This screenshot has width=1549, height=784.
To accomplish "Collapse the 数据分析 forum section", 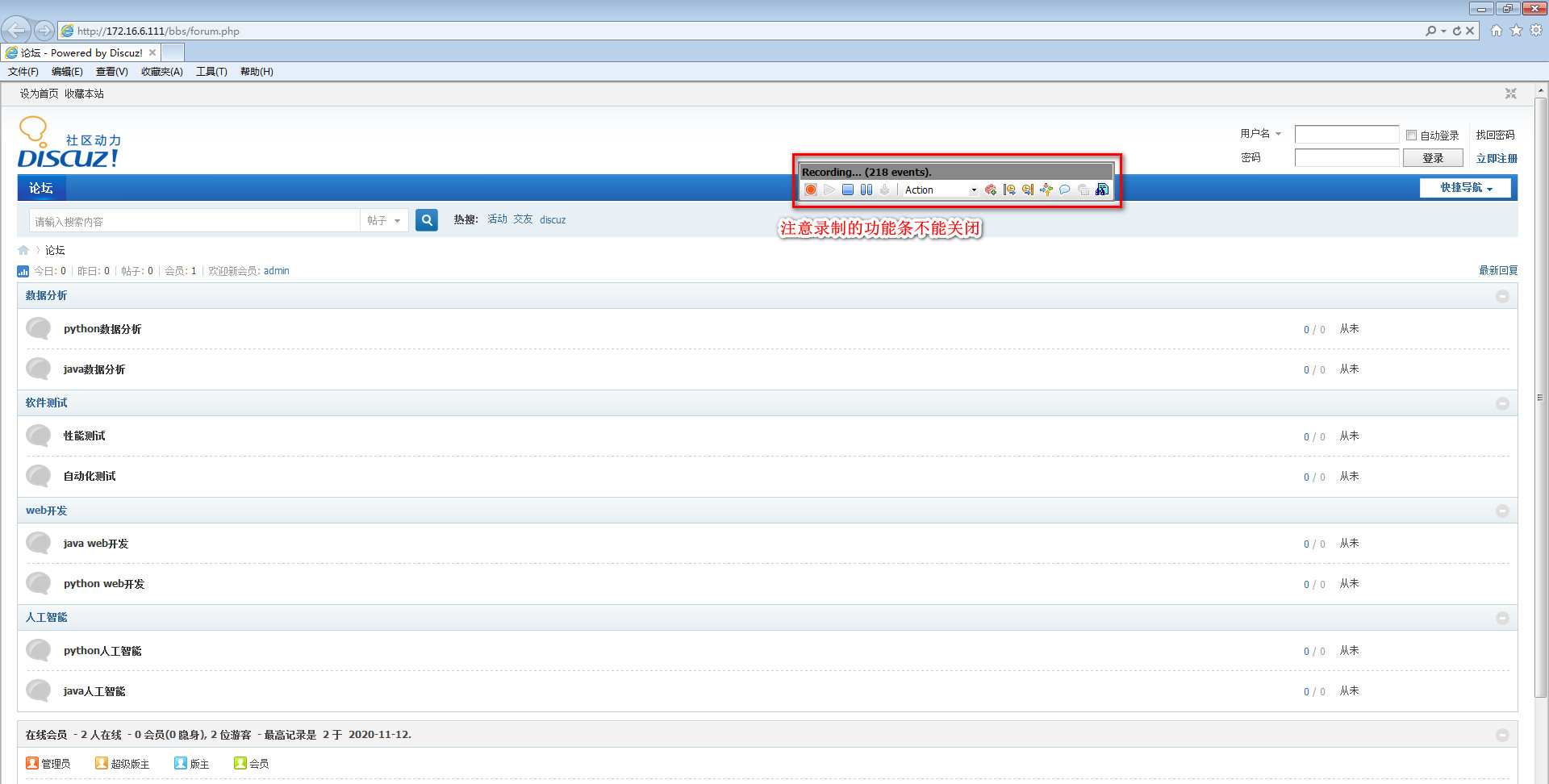I will tap(1502, 296).
